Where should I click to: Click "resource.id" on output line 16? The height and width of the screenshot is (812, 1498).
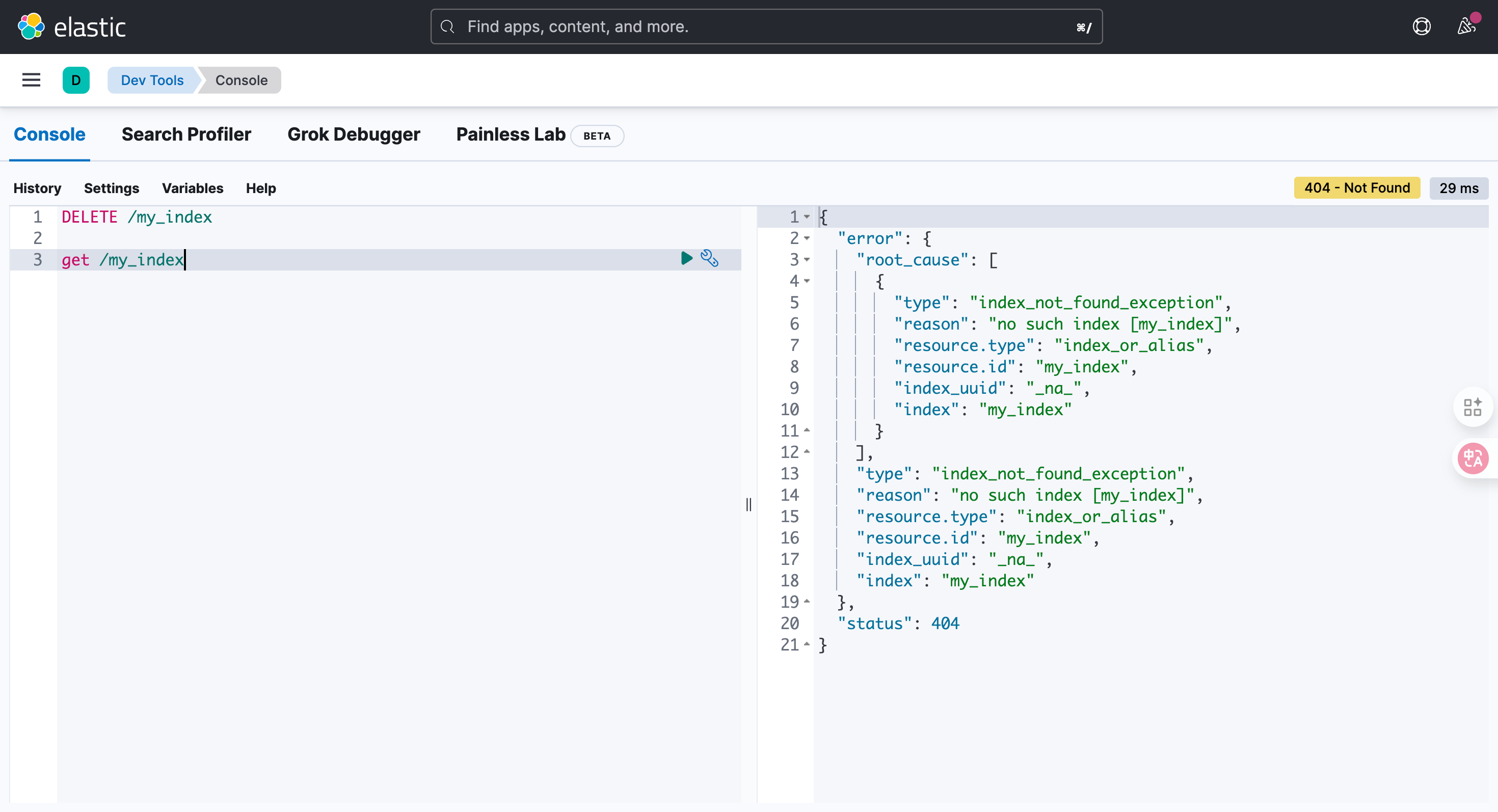pyautogui.click(x=917, y=538)
